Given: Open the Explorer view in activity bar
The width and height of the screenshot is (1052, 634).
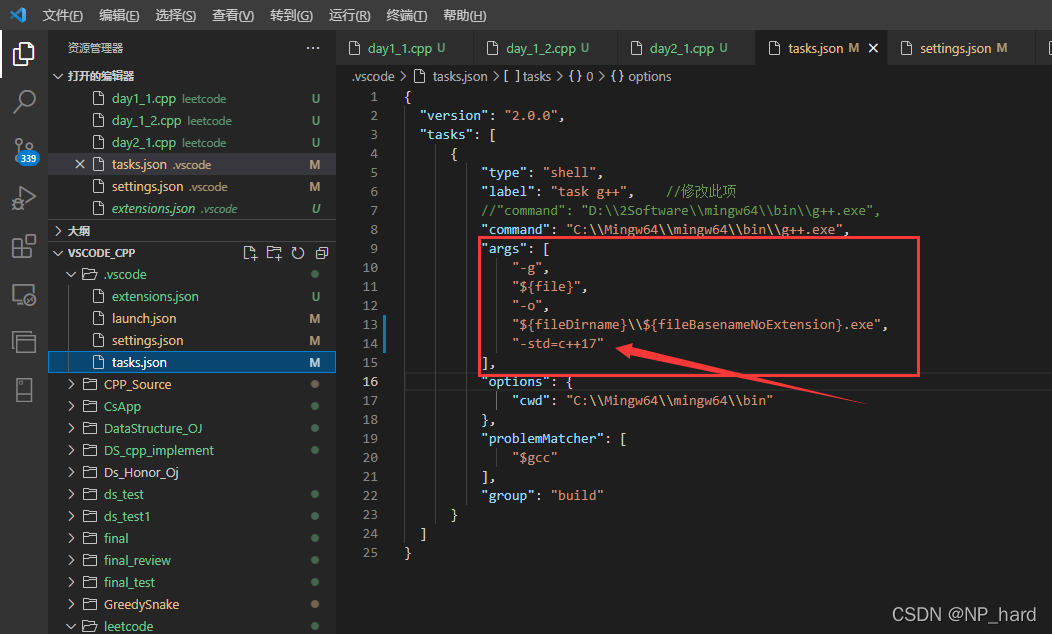Looking at the screenshot, I should [x=23, y=54].
